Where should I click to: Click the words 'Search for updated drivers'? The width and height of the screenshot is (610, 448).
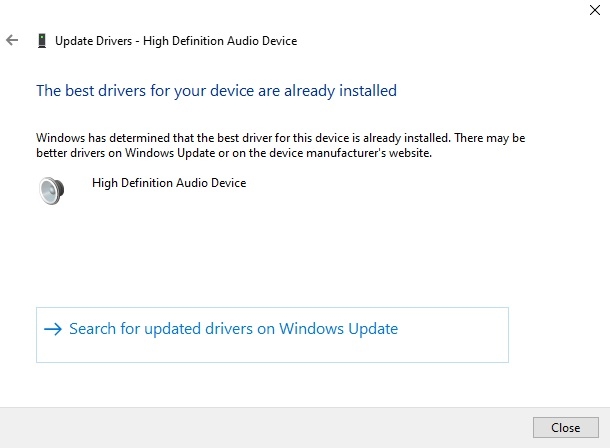[x=158, y=329]
